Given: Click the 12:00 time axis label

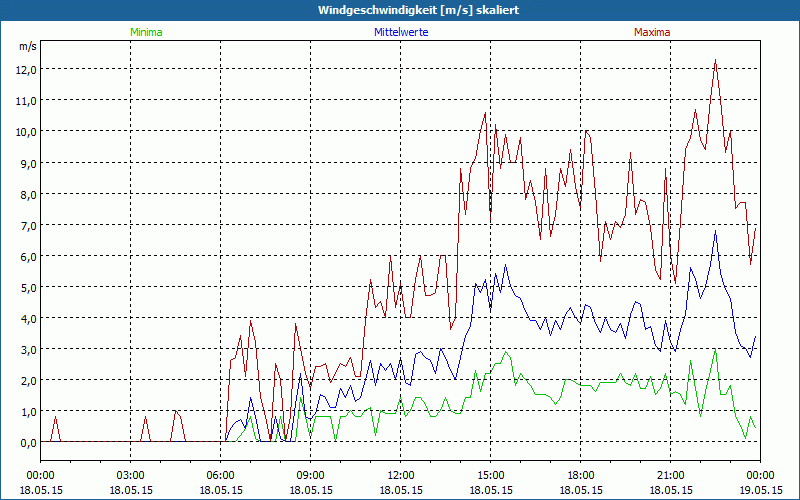Looking at the screenshot, I should [400, 475].
